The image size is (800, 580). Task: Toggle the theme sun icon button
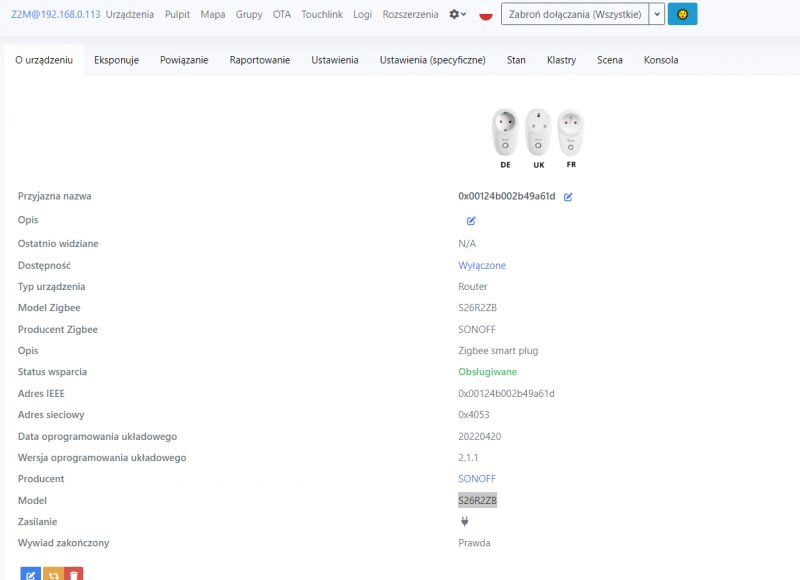[x=682, y=14]
